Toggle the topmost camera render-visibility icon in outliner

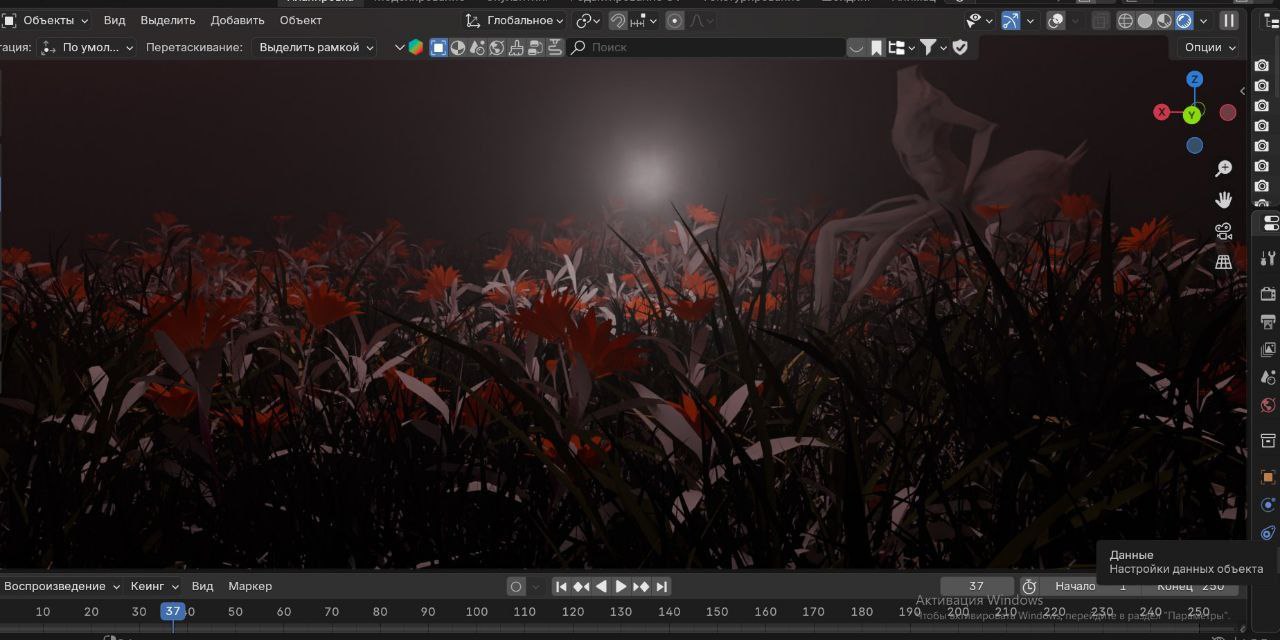[1262, 65]
